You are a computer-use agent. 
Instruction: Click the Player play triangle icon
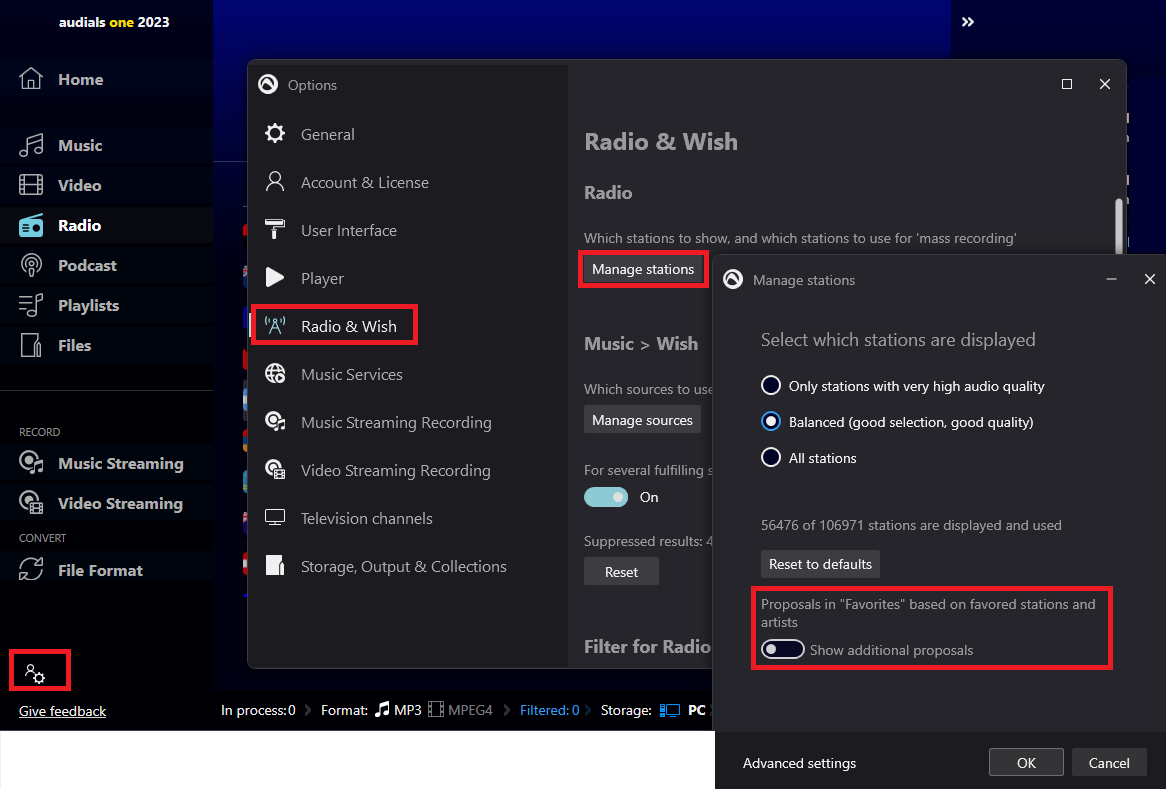[x=275, y=278]
